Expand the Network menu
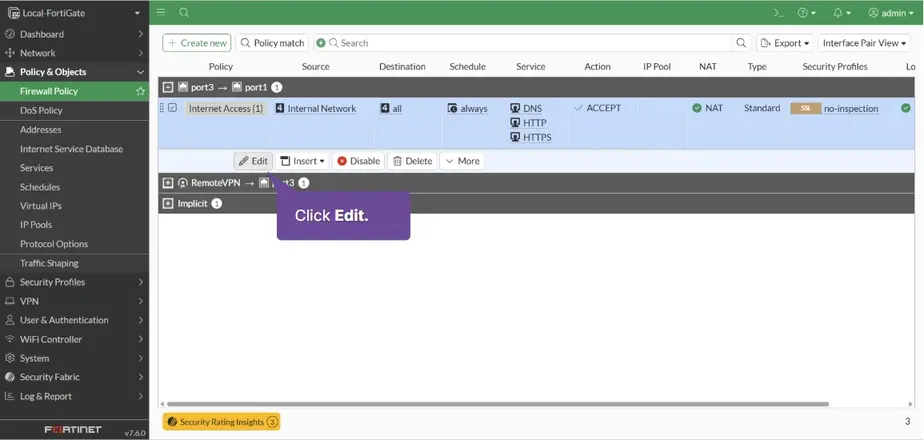 tap(74, 53)
